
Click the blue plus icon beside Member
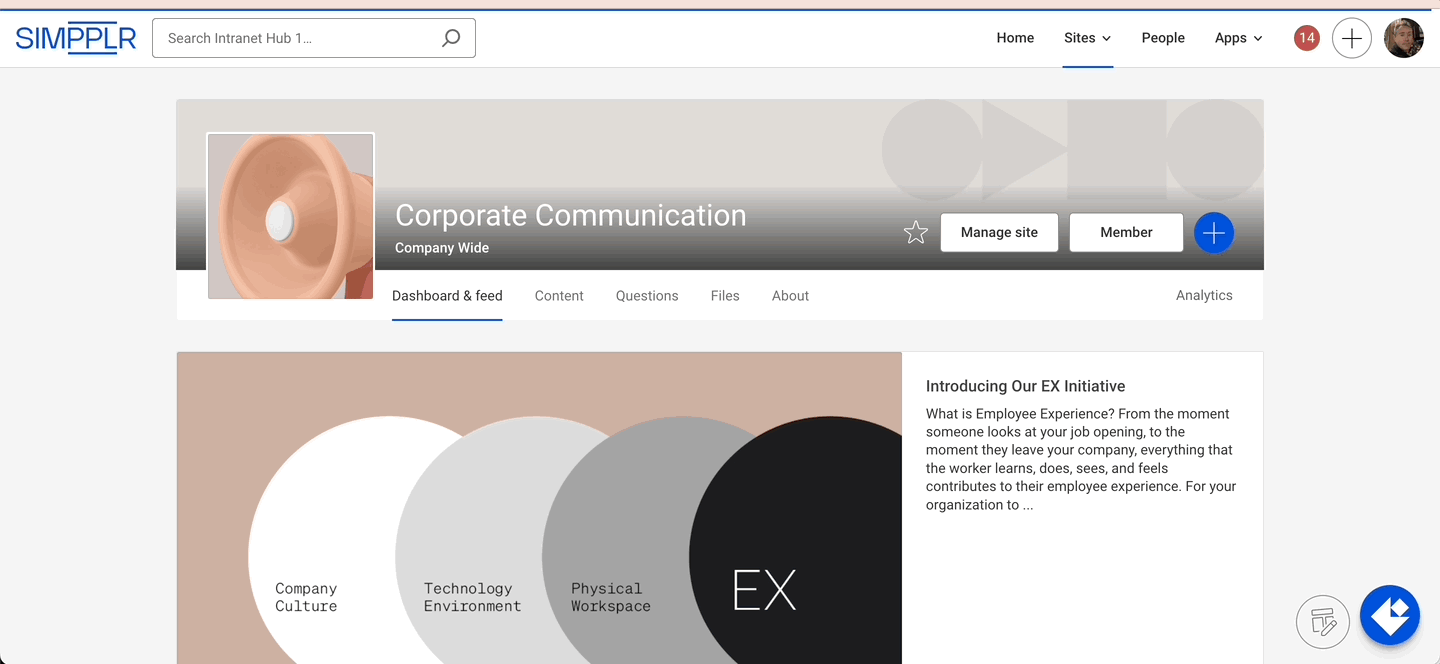1214,232
